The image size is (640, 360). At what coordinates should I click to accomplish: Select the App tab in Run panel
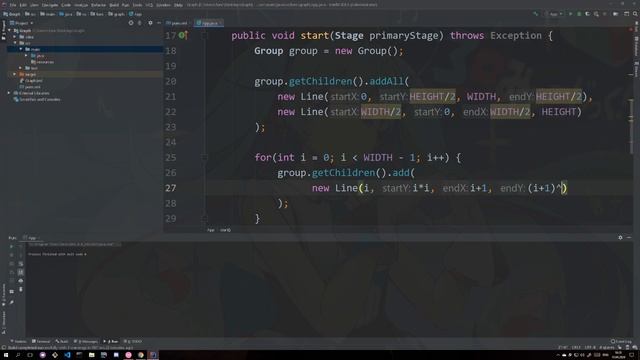[x=31, y=238]
